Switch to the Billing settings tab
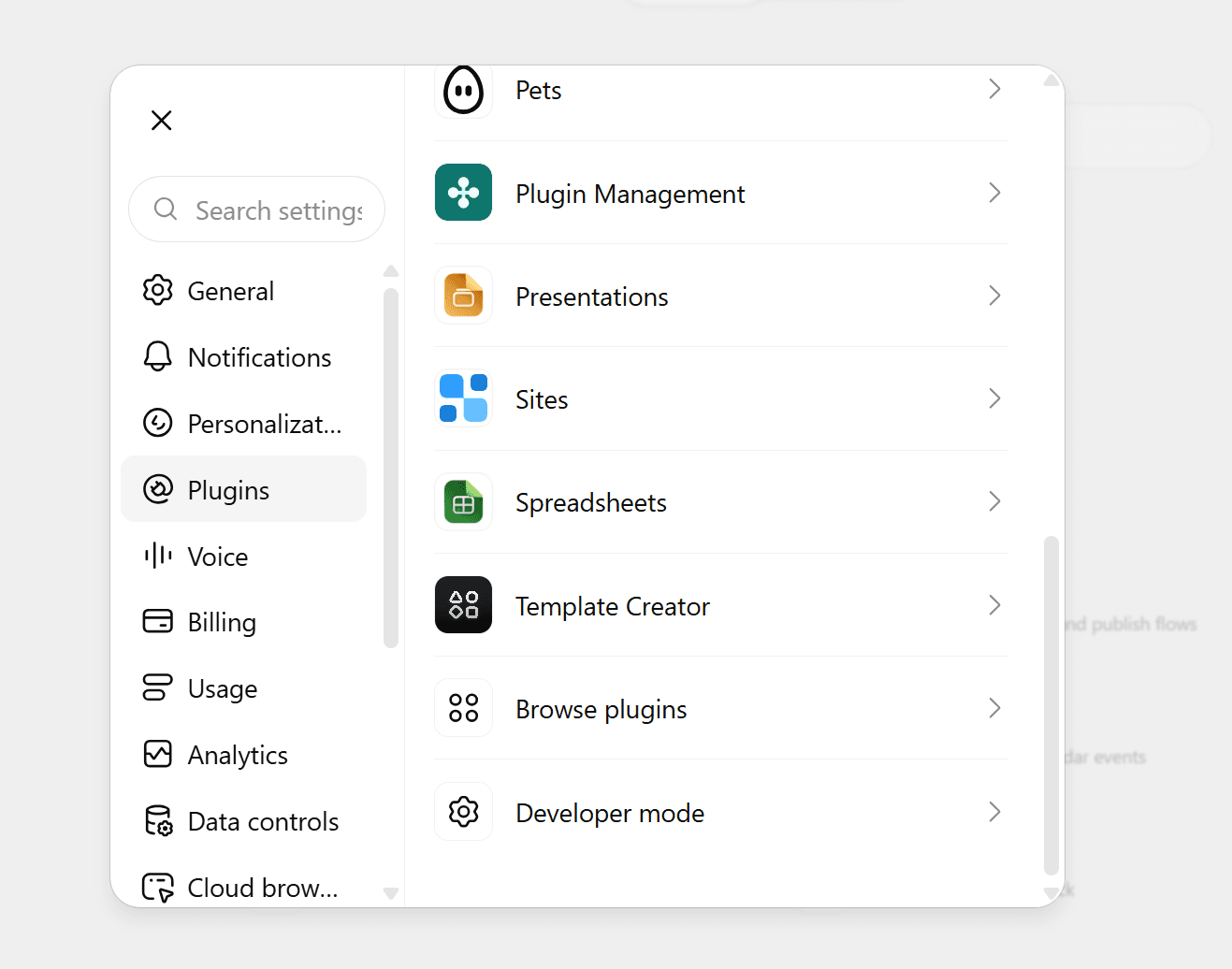 point(244,622)
